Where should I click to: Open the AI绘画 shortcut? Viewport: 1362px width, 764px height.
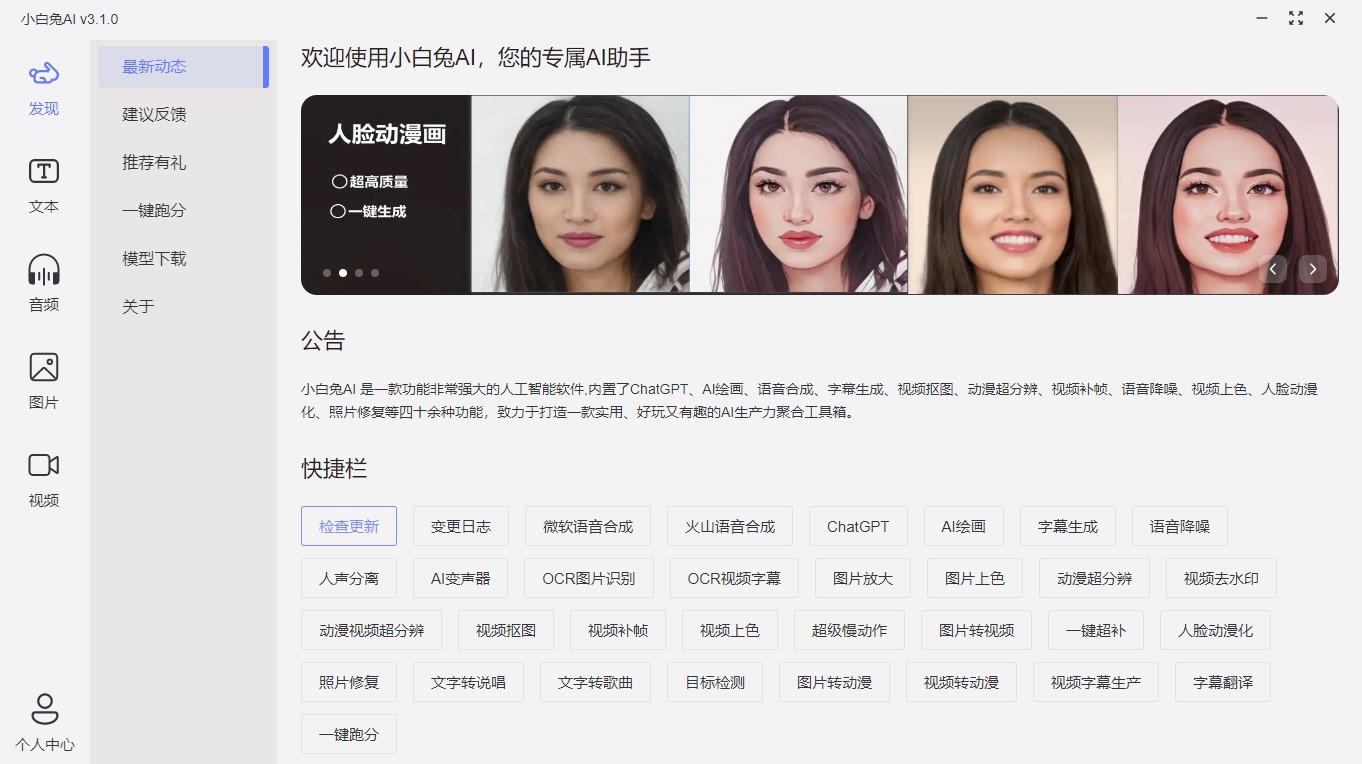click(x=964, y=526)
